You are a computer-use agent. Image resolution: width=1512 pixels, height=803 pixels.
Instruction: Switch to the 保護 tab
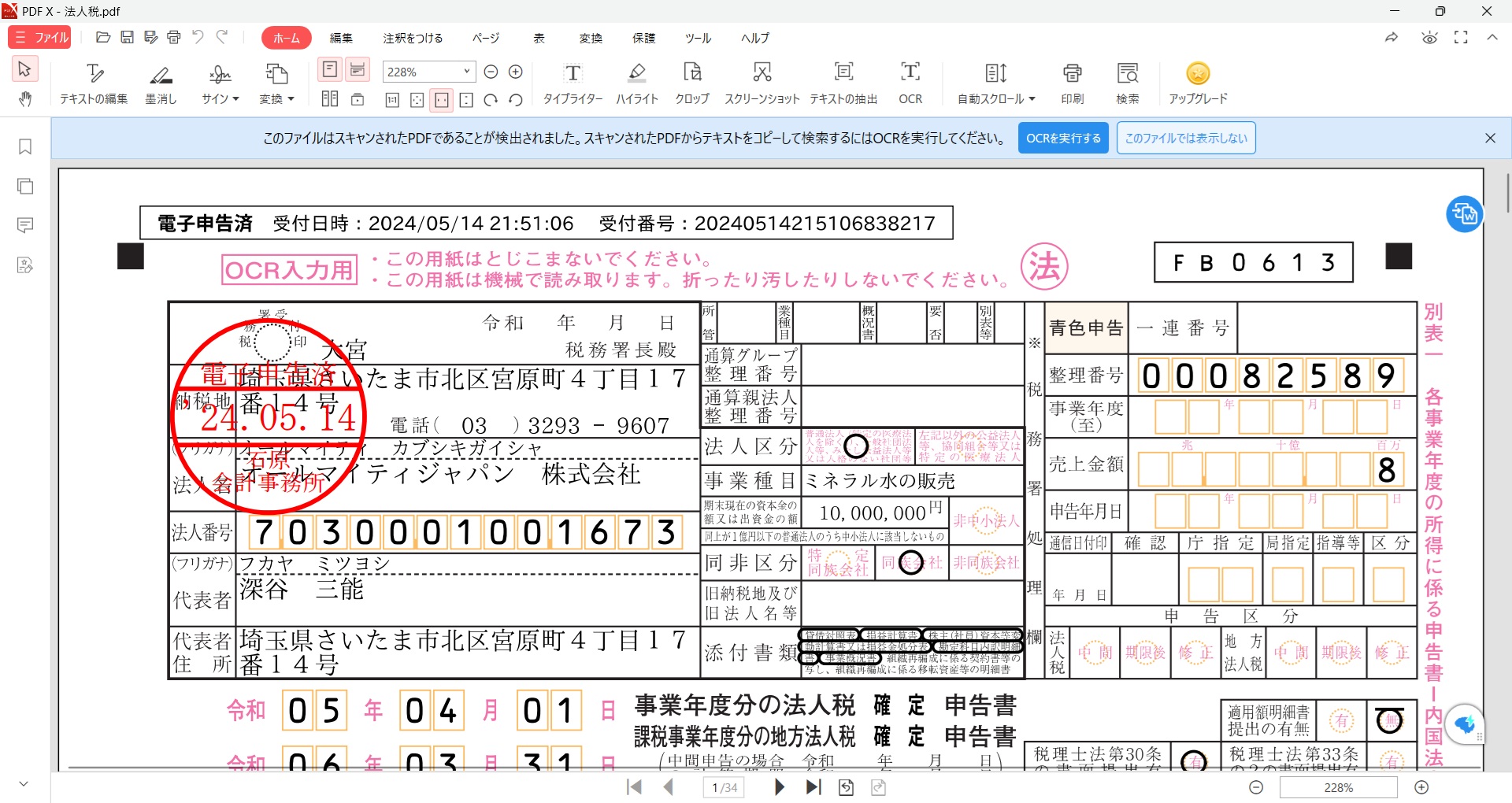643,38
